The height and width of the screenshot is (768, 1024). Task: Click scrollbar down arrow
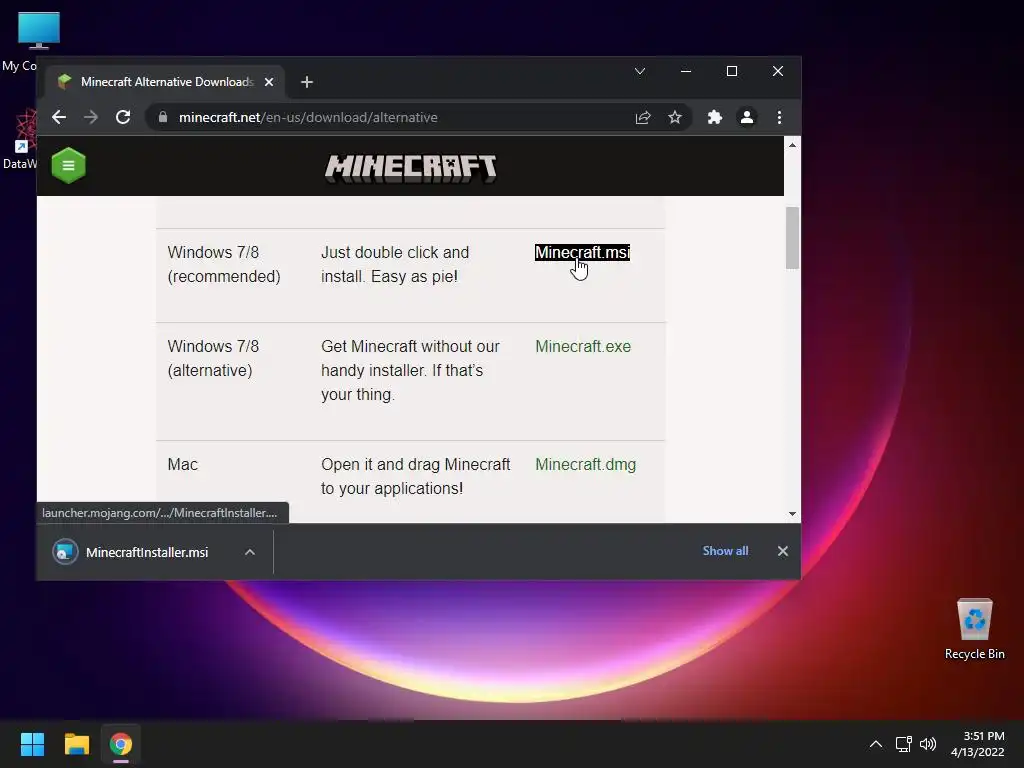coord(792,514)
